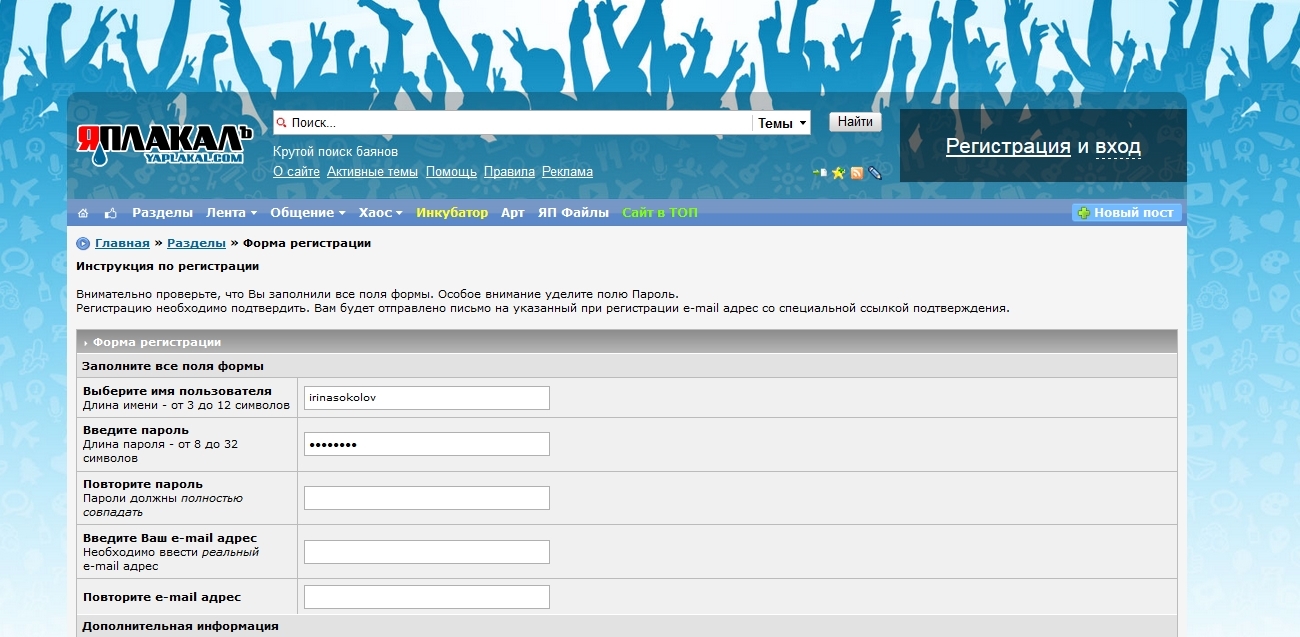The height and width of the screenshot is (637, 1300).
Task: Expand the Хаос dropdown menu
Action: pos(380,213)
